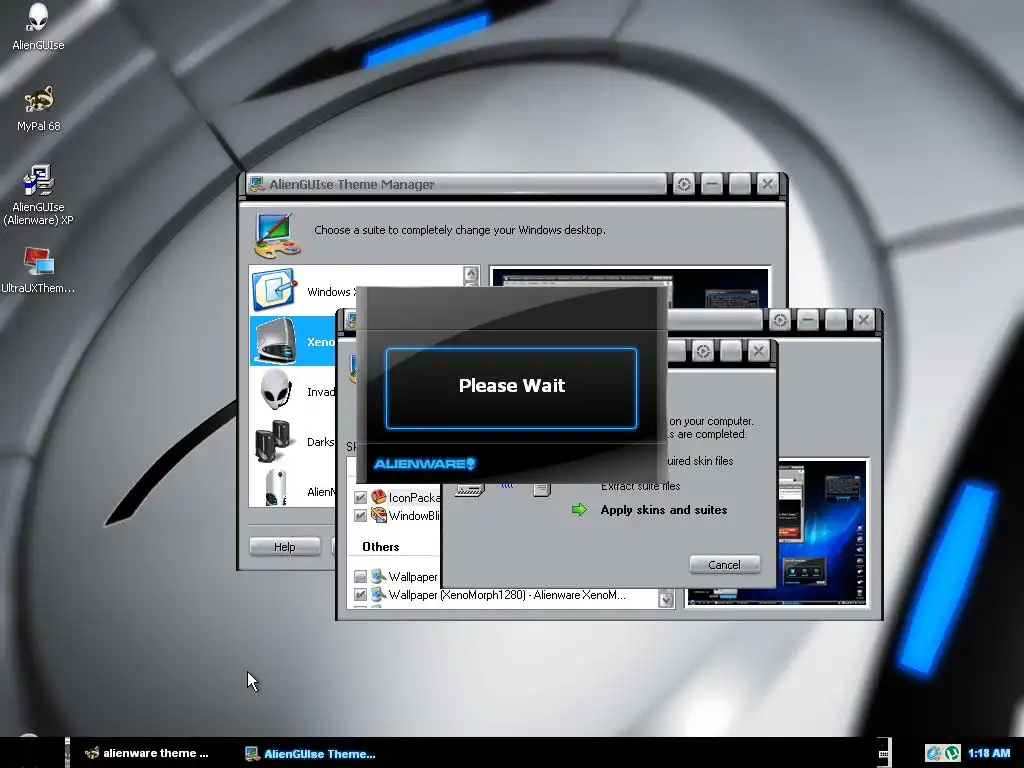This screenshot has height=768, width=1024.
Task: Click the paint palette icon in Theme Manager
Action: tap(277, 236)
